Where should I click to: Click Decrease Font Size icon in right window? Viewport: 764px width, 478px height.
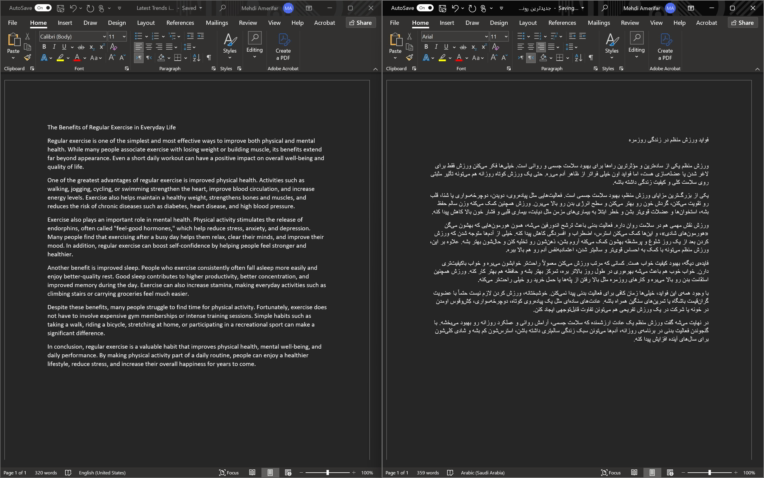tap(504, 57)
